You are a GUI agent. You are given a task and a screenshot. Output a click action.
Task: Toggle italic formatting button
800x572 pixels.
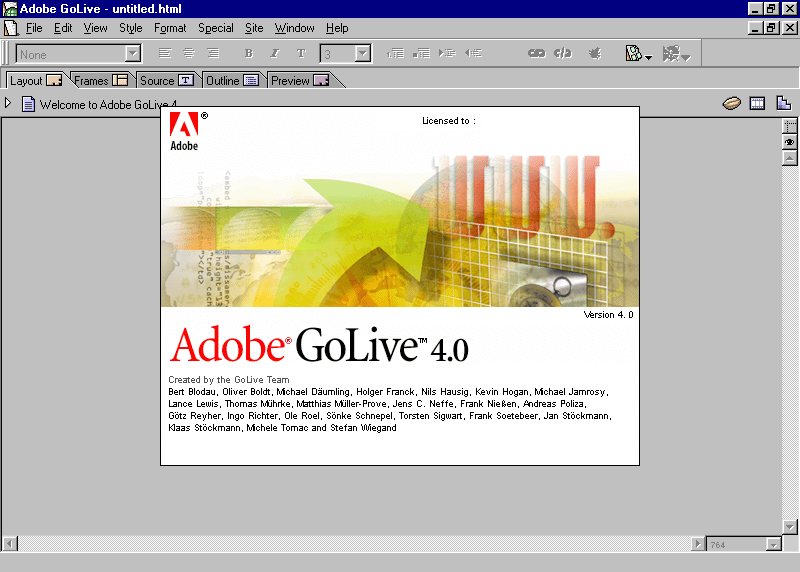[275, 53]
